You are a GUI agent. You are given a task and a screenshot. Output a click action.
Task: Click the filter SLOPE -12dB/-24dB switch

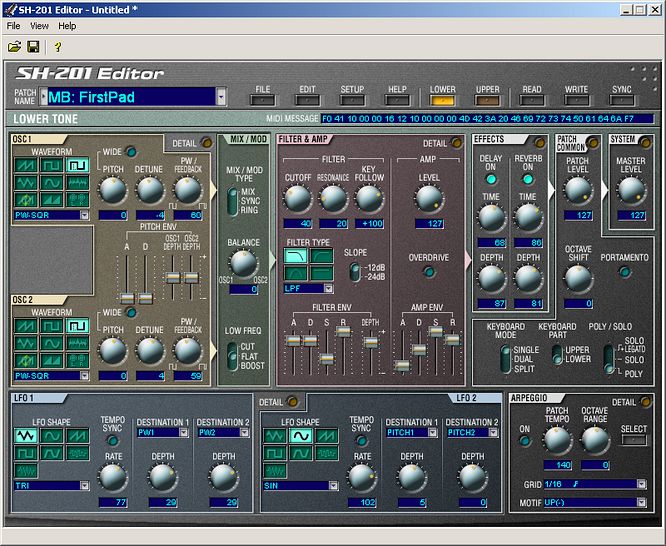coord(354,272)
